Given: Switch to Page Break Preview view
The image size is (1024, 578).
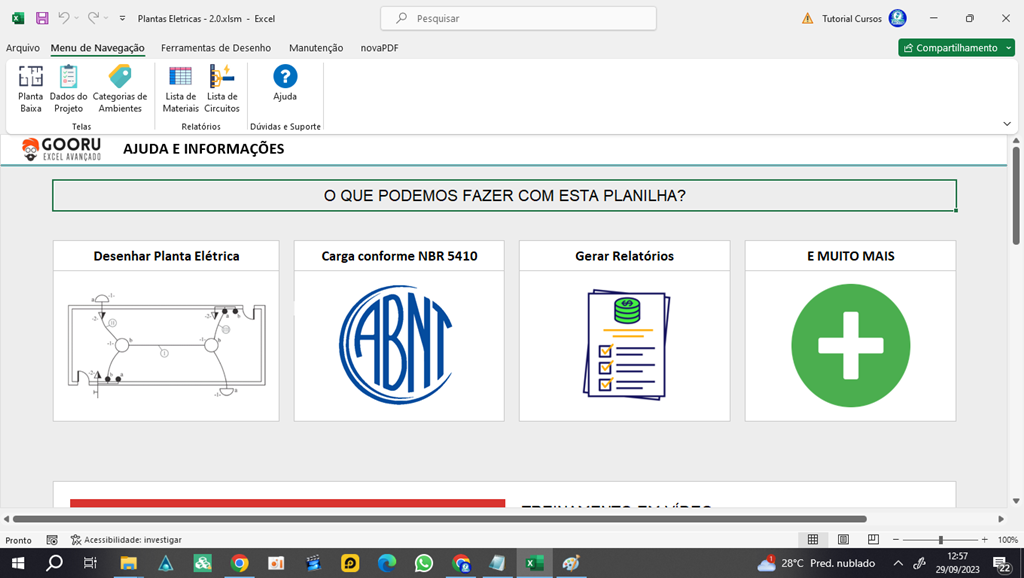Looking at the screenshot, I should coord(873,539).
